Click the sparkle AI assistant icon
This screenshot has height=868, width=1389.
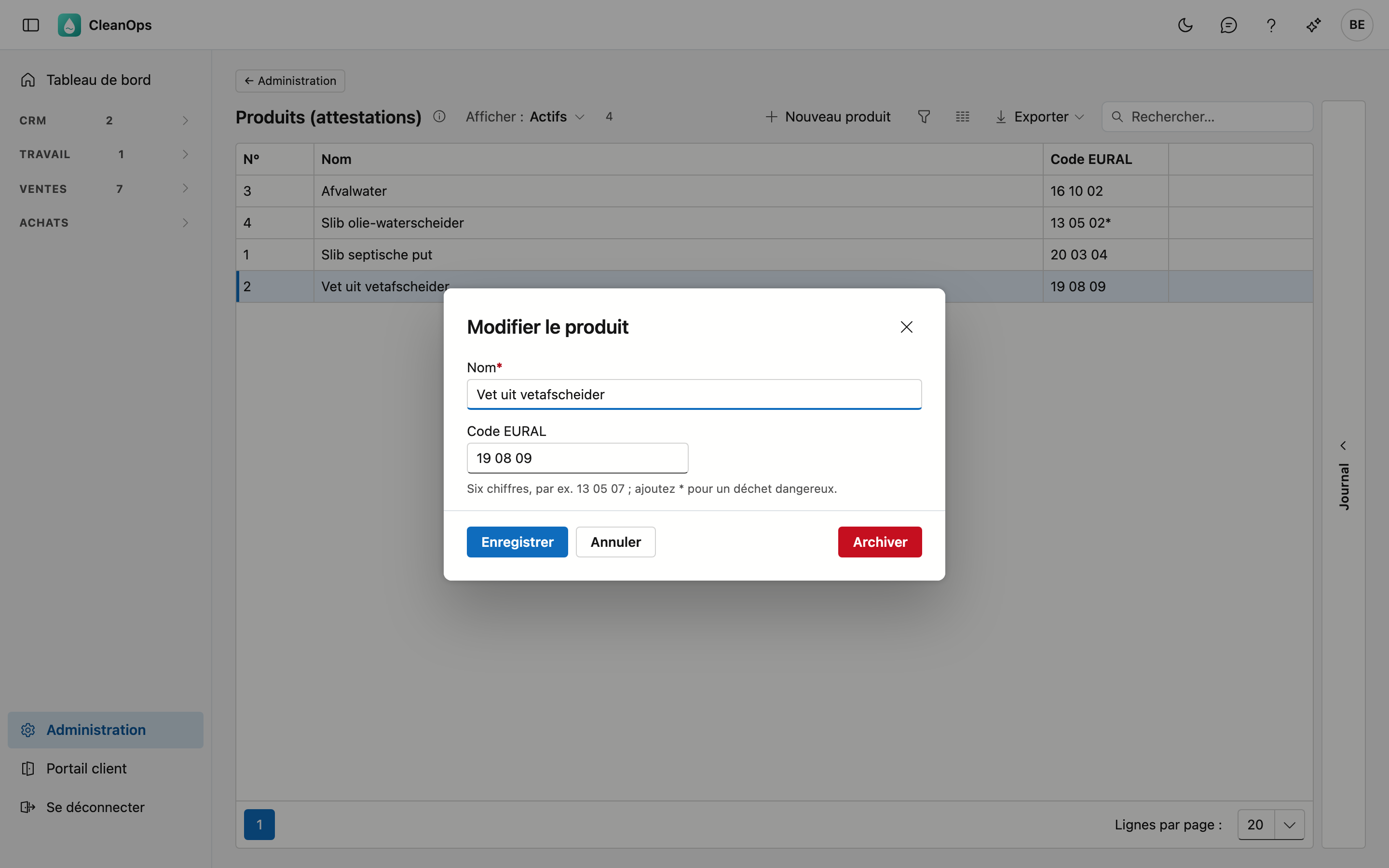point(1314,25)
